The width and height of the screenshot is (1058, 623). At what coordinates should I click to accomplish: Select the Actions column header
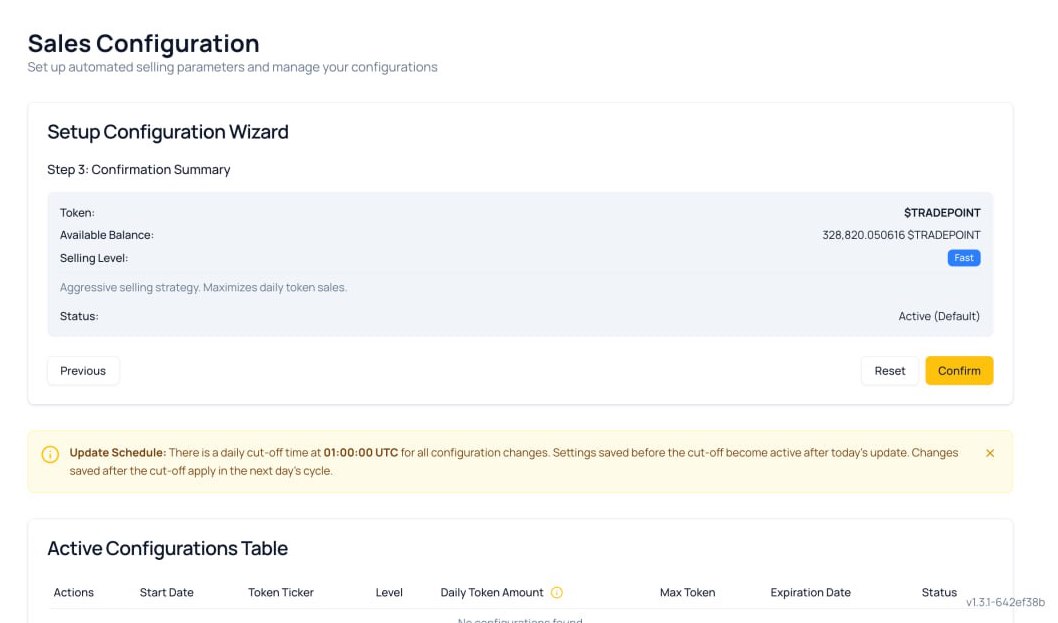click(x=74, y=592)
